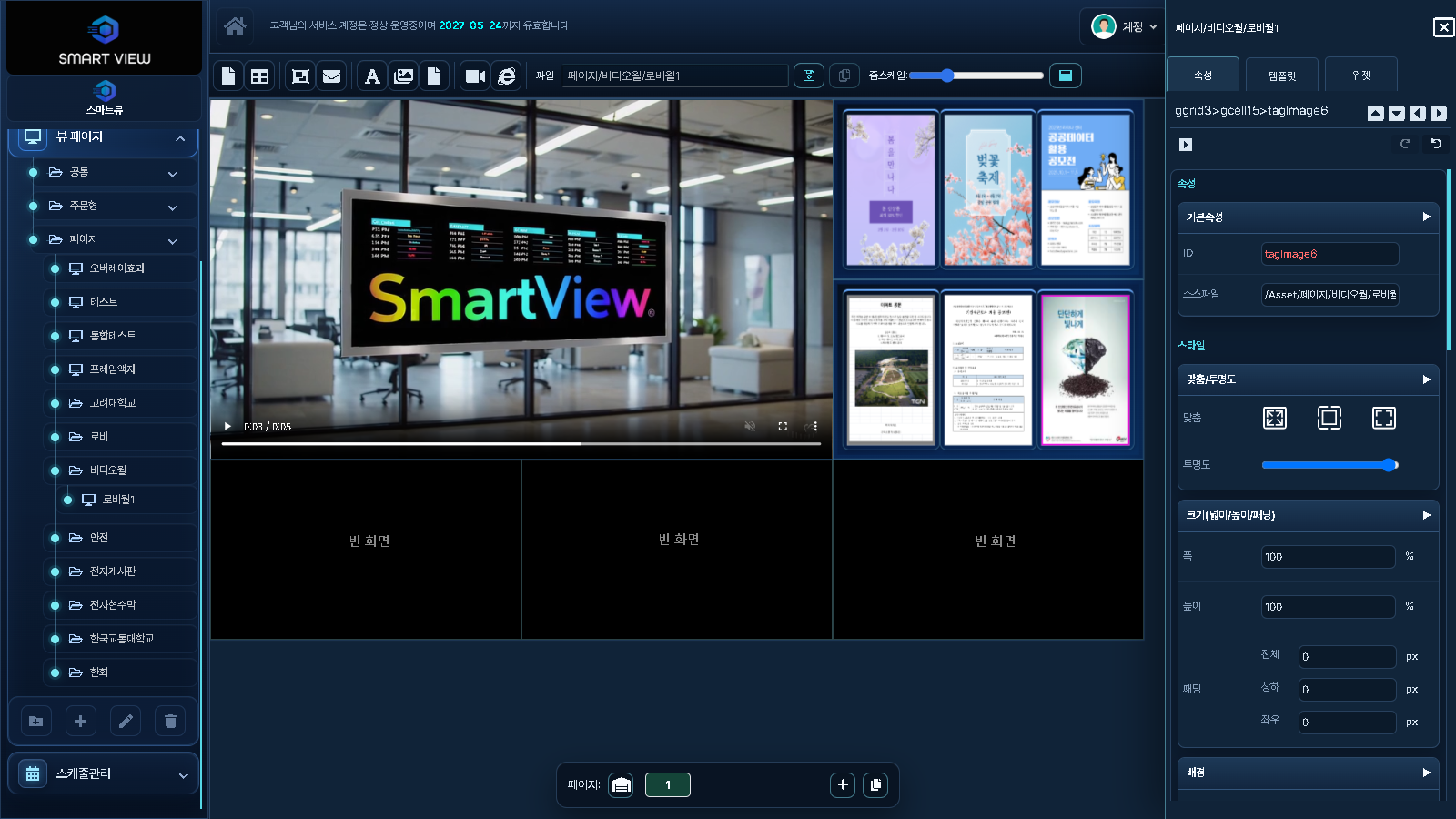Toggle the 배경 section arrow
Screen dimensions: 1456x819
(1427, 773)
